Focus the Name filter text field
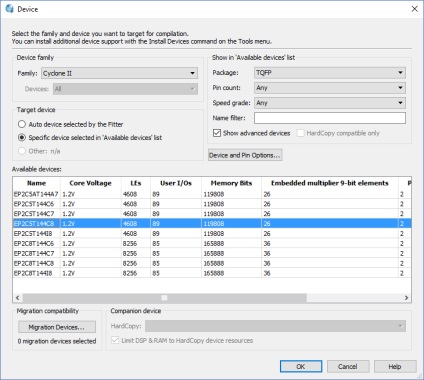 pyautogui.click(x=330, y=118)
